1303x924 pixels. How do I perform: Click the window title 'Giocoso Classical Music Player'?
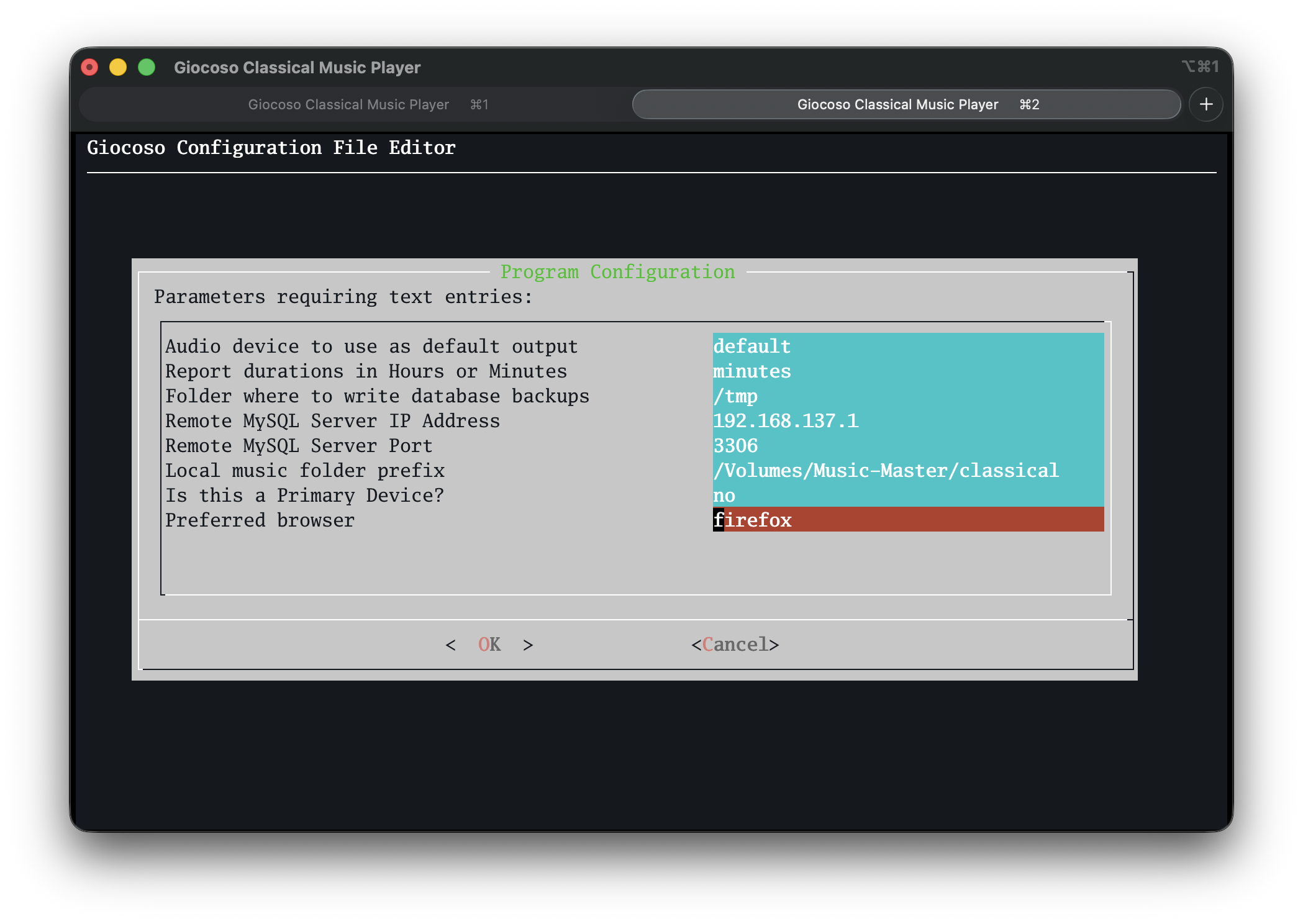click(297, 68)
